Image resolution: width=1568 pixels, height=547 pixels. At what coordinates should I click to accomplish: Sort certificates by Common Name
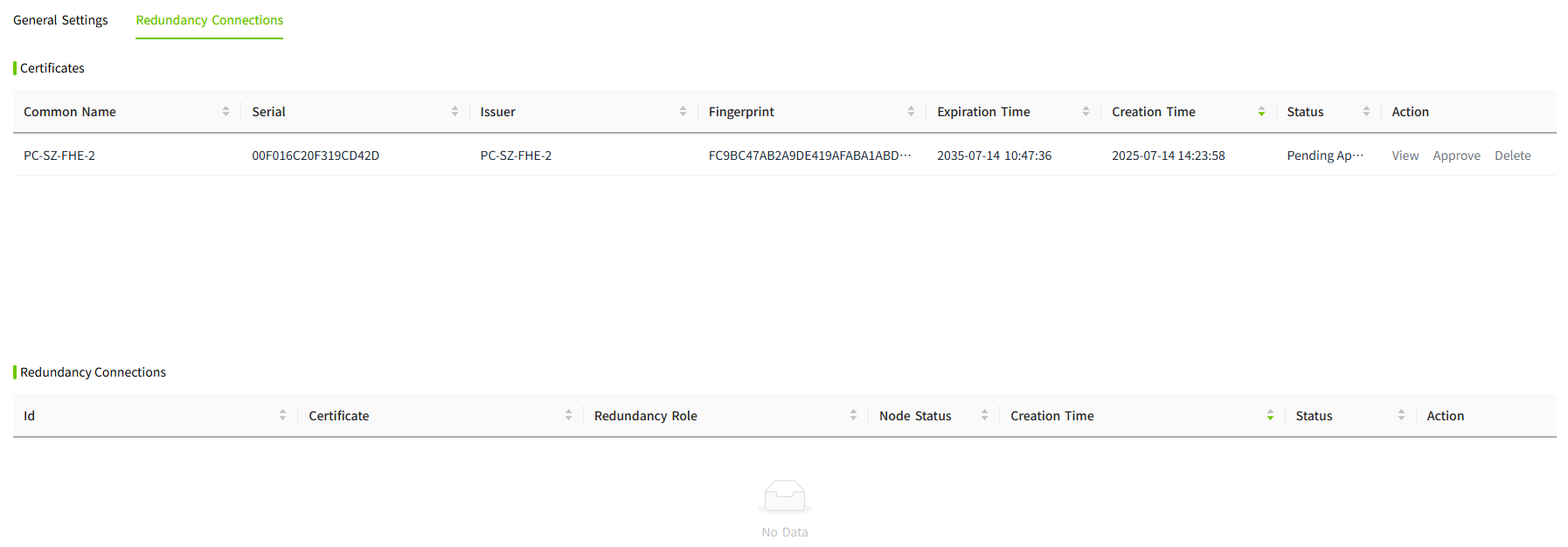click(x=225, y=112)
